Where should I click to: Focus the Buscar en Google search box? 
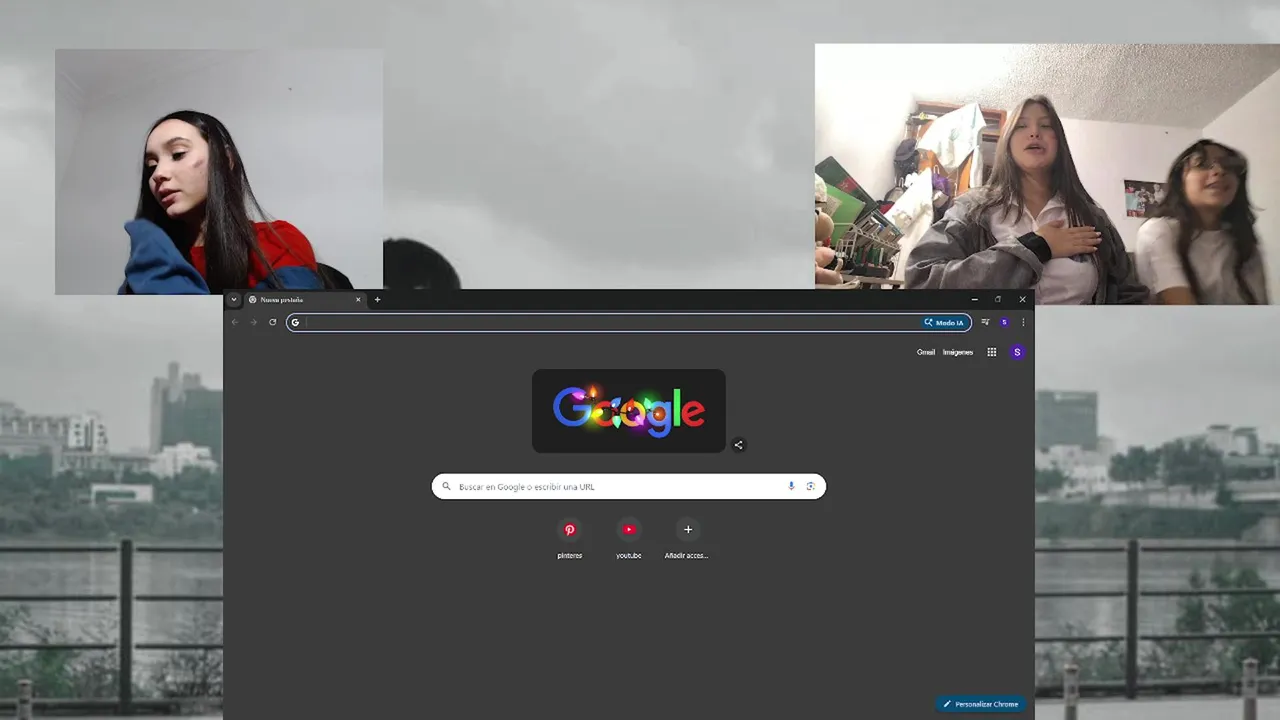[628, 487]
